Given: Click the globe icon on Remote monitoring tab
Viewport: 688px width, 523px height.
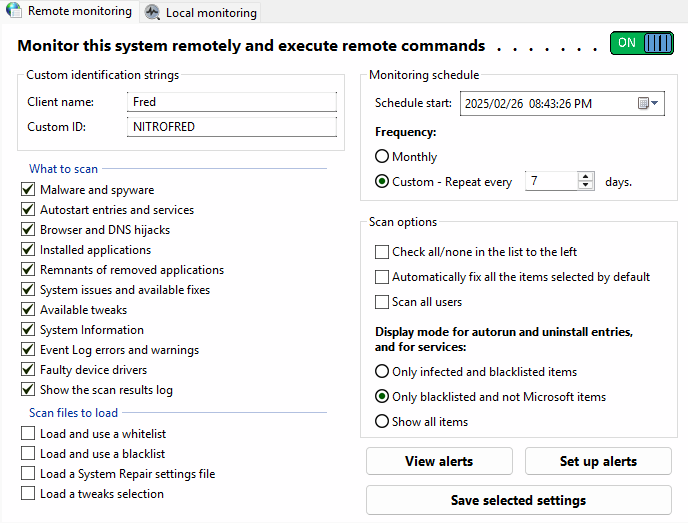Looking at the screenshot, I should (14, 10).
